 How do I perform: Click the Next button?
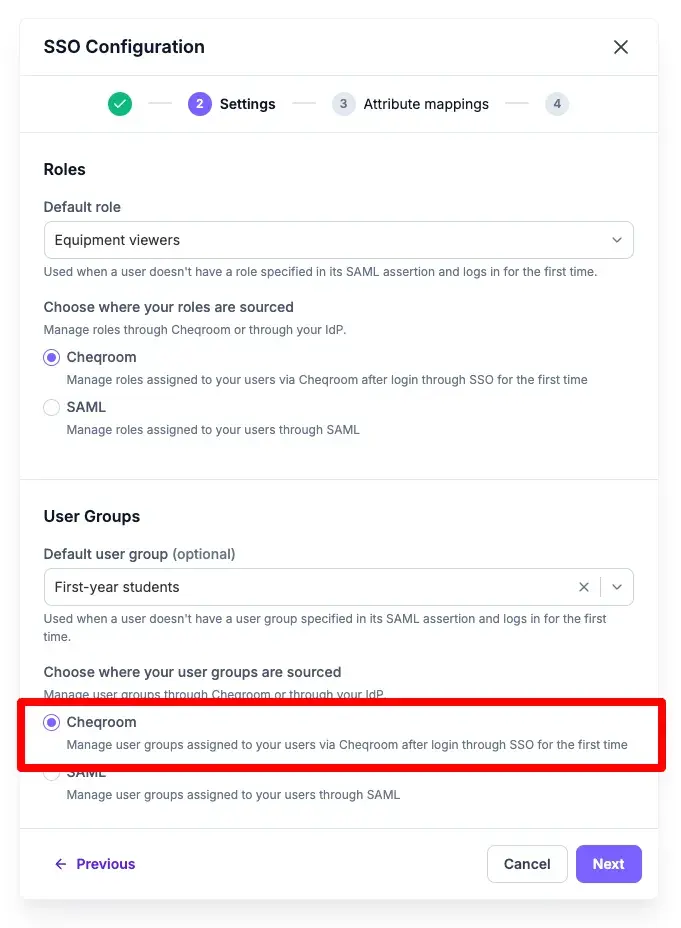pos(609,864)
